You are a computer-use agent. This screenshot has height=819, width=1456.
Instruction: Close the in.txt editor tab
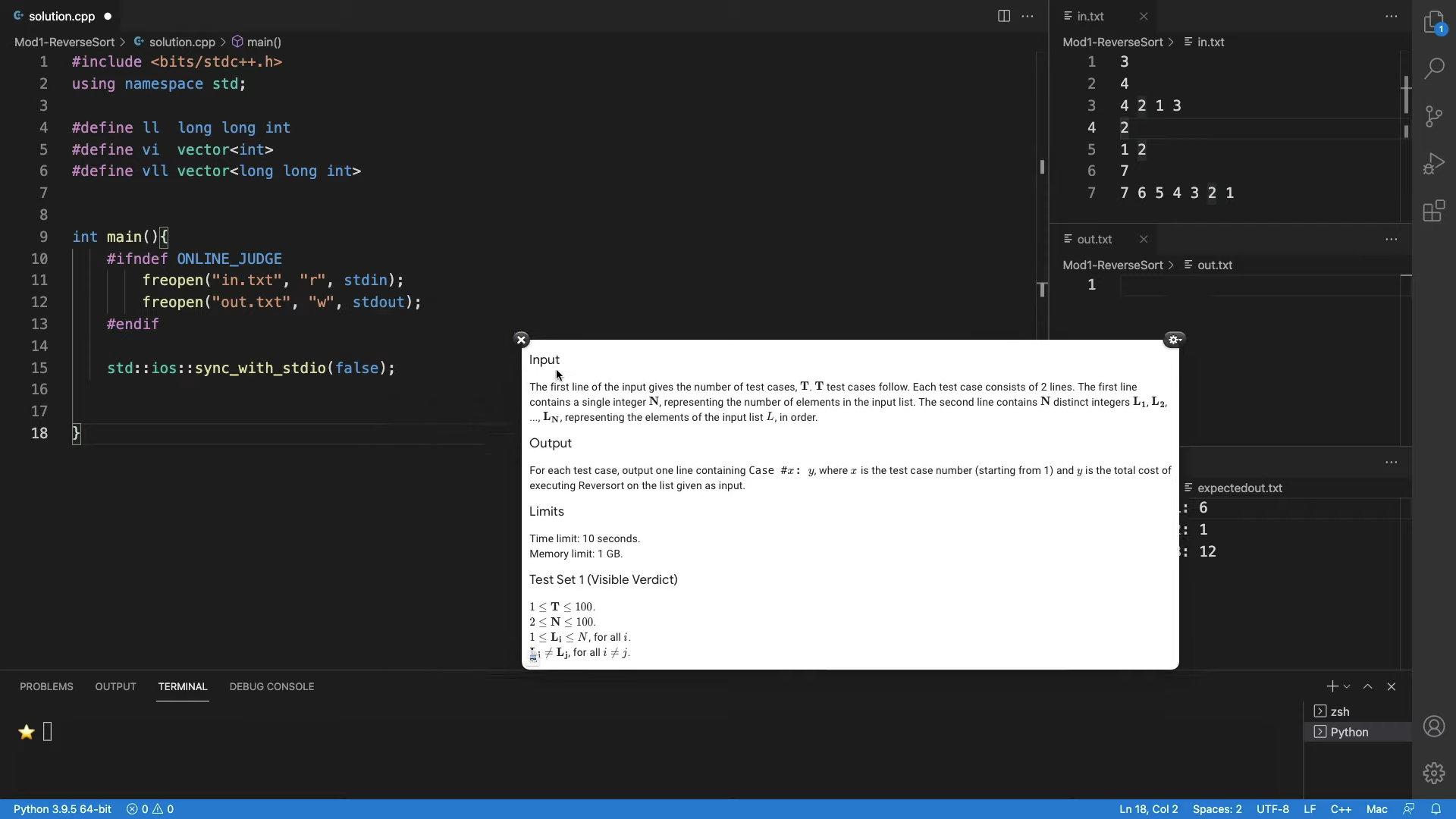1144,16
